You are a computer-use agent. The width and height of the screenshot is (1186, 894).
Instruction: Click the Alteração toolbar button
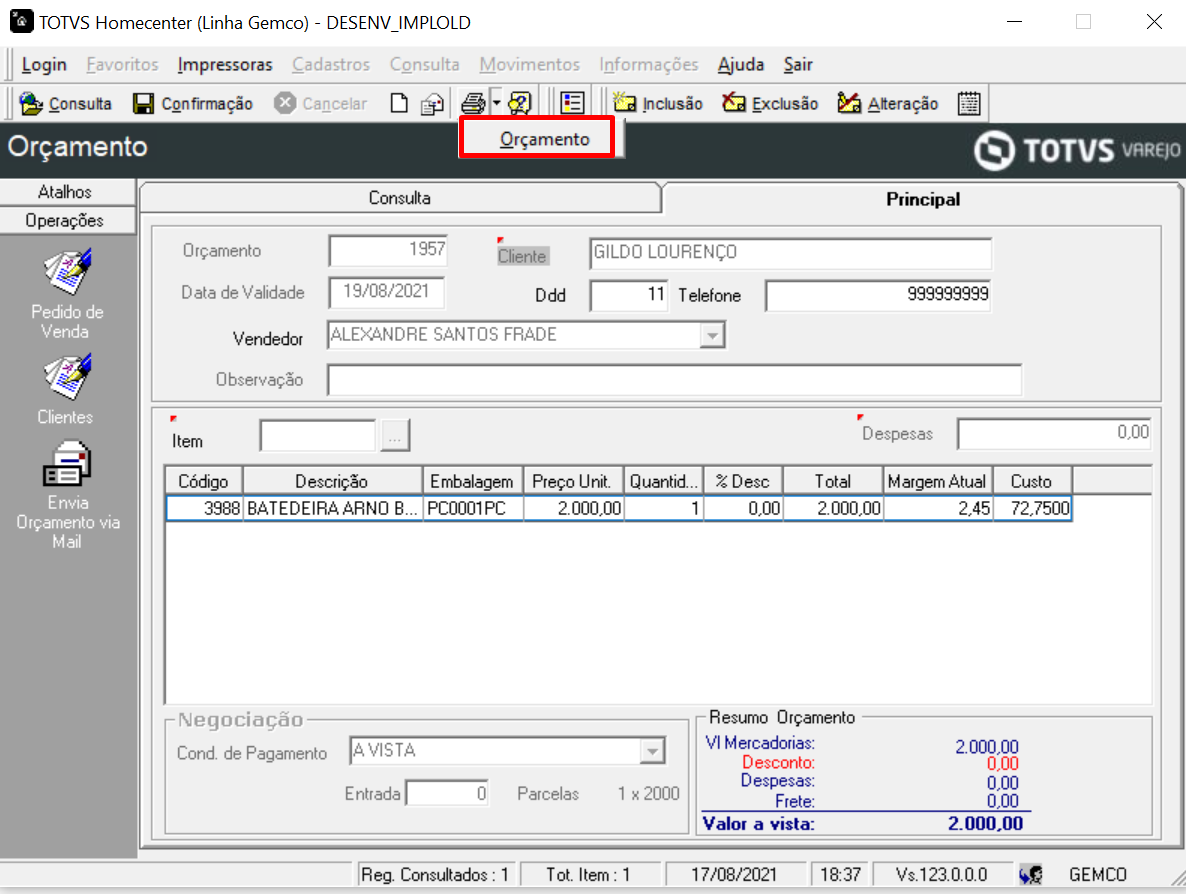click(888, 104)
